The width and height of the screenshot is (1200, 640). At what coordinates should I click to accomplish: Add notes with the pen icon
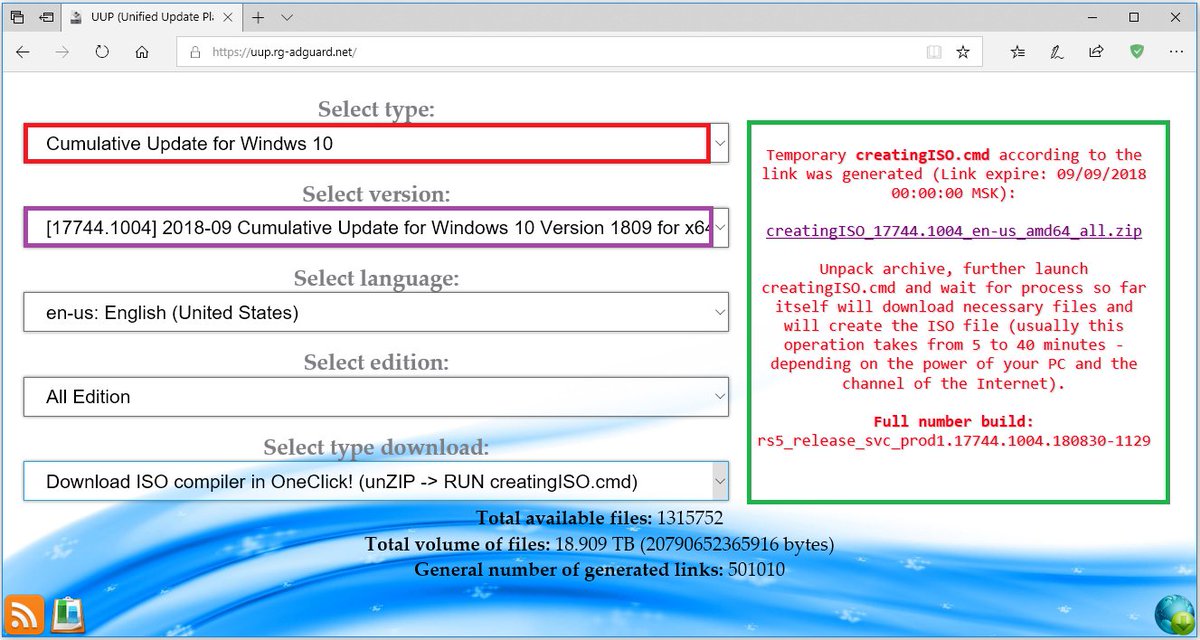[1057, 52]
